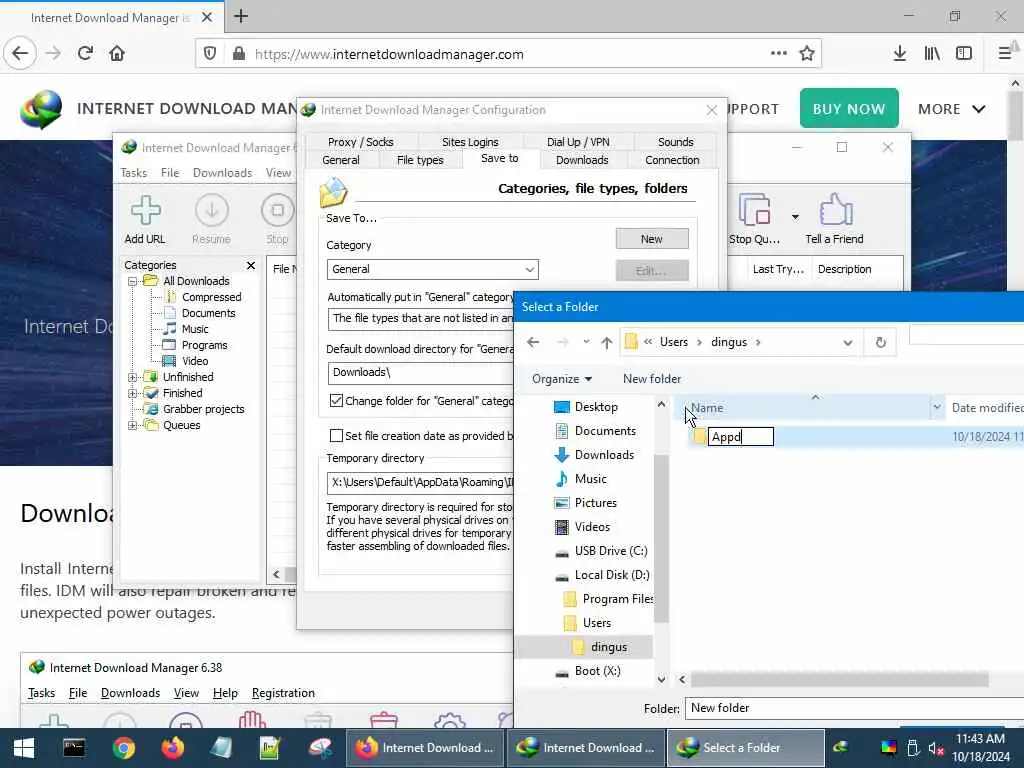Open recent locations dropdown in folder dialog
The image size is (1024, 768).
point(586,342)
